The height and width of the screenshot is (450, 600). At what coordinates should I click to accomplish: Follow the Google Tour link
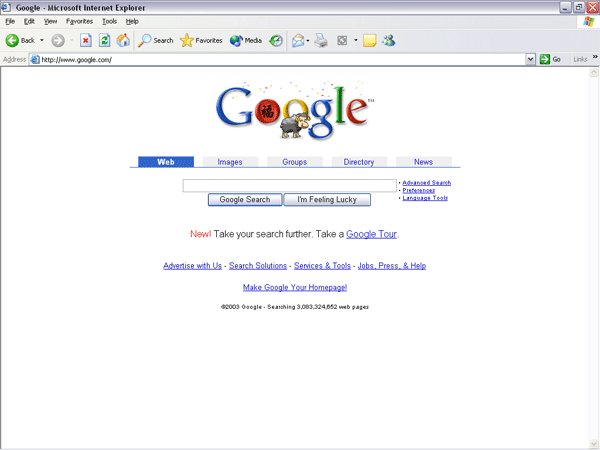(371, 234)
